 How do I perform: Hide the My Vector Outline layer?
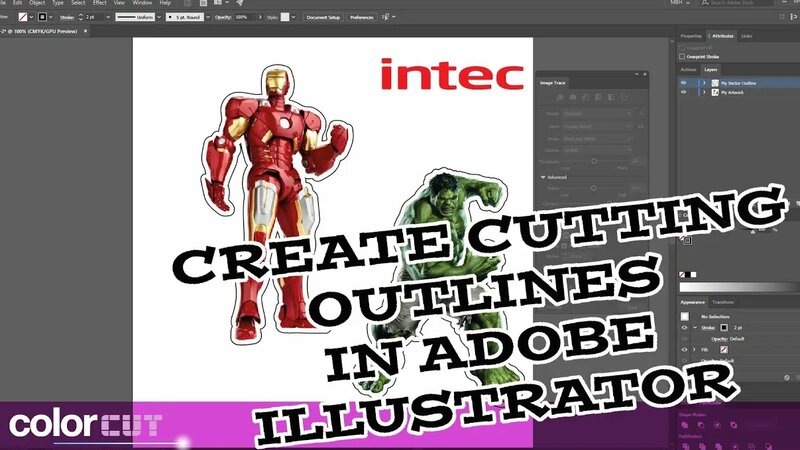tap(684, 83)
